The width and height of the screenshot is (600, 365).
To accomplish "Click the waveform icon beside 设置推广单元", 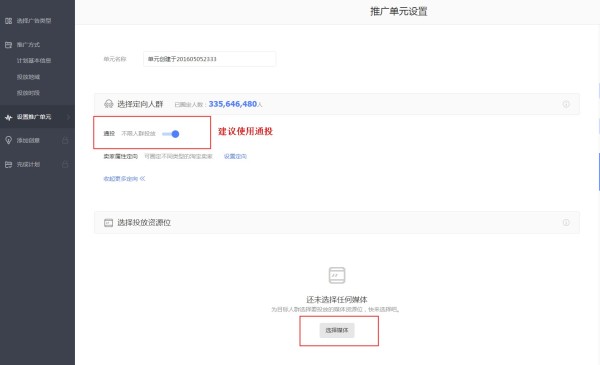I will click(x=8, y=117).
